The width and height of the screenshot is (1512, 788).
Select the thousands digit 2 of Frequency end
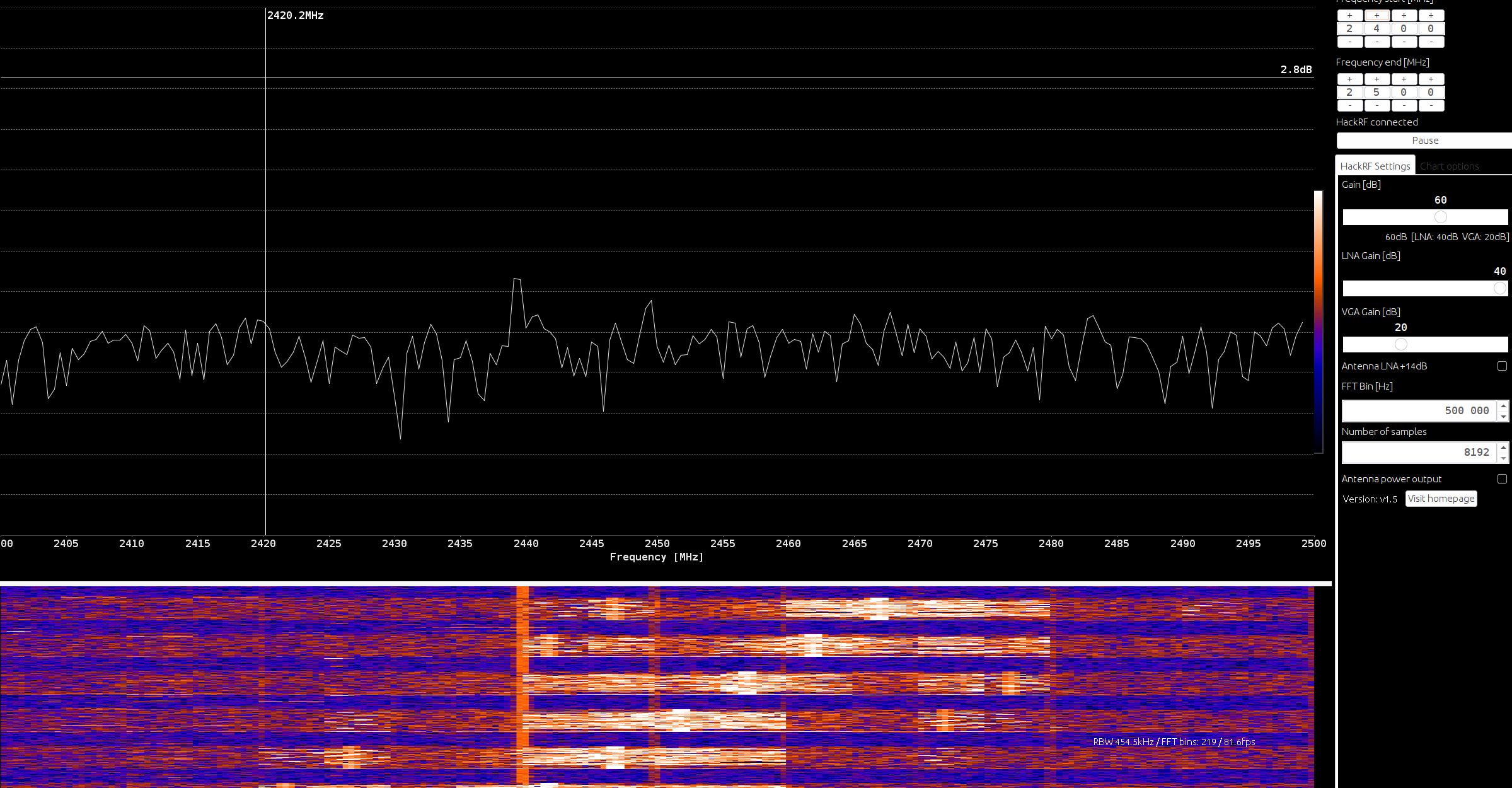pos(1349,93)
